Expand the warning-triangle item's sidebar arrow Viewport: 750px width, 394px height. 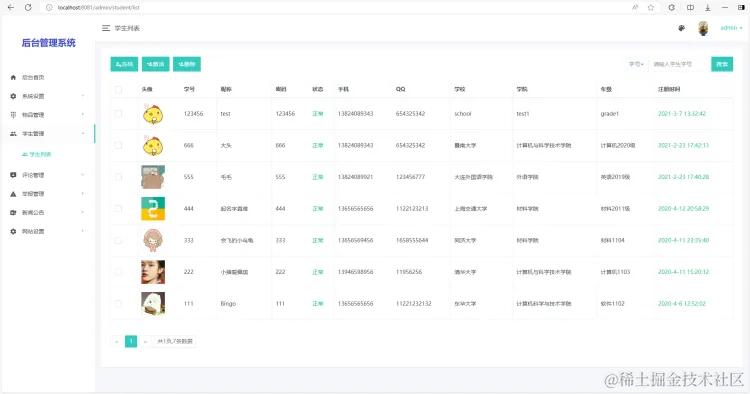[83, 194]
